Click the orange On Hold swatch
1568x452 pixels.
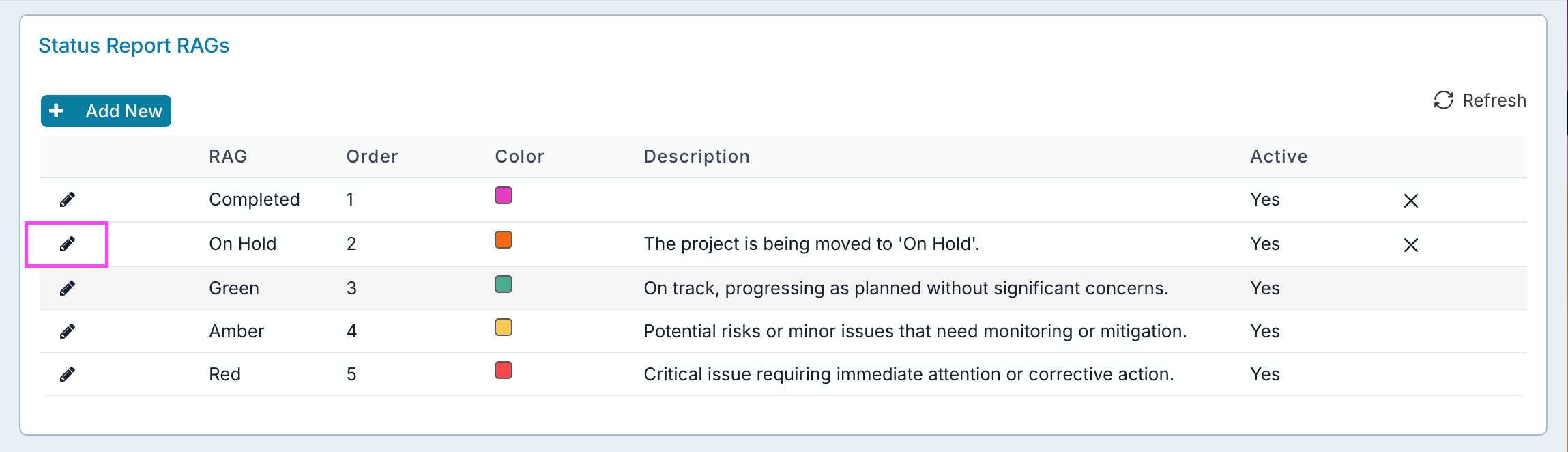pyautogui.click(x=504, y=240)
